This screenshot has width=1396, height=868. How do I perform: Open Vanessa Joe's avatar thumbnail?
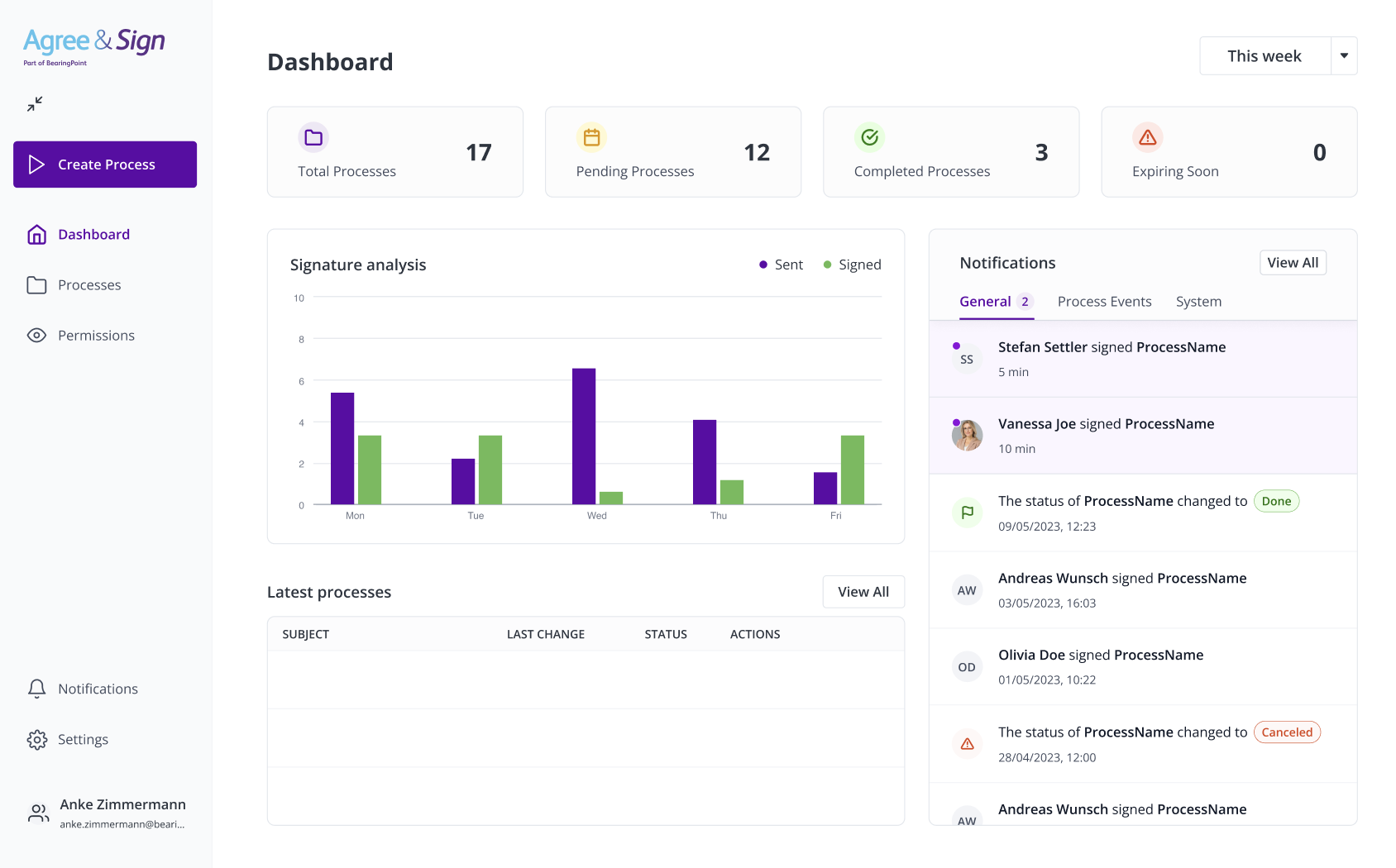click(967, 436)
